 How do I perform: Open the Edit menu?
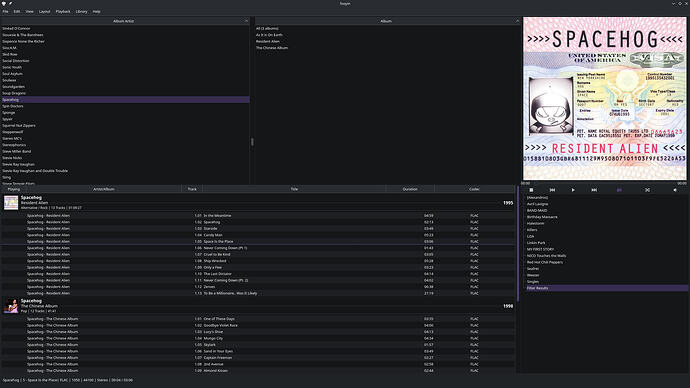click(x=17, y=11)
